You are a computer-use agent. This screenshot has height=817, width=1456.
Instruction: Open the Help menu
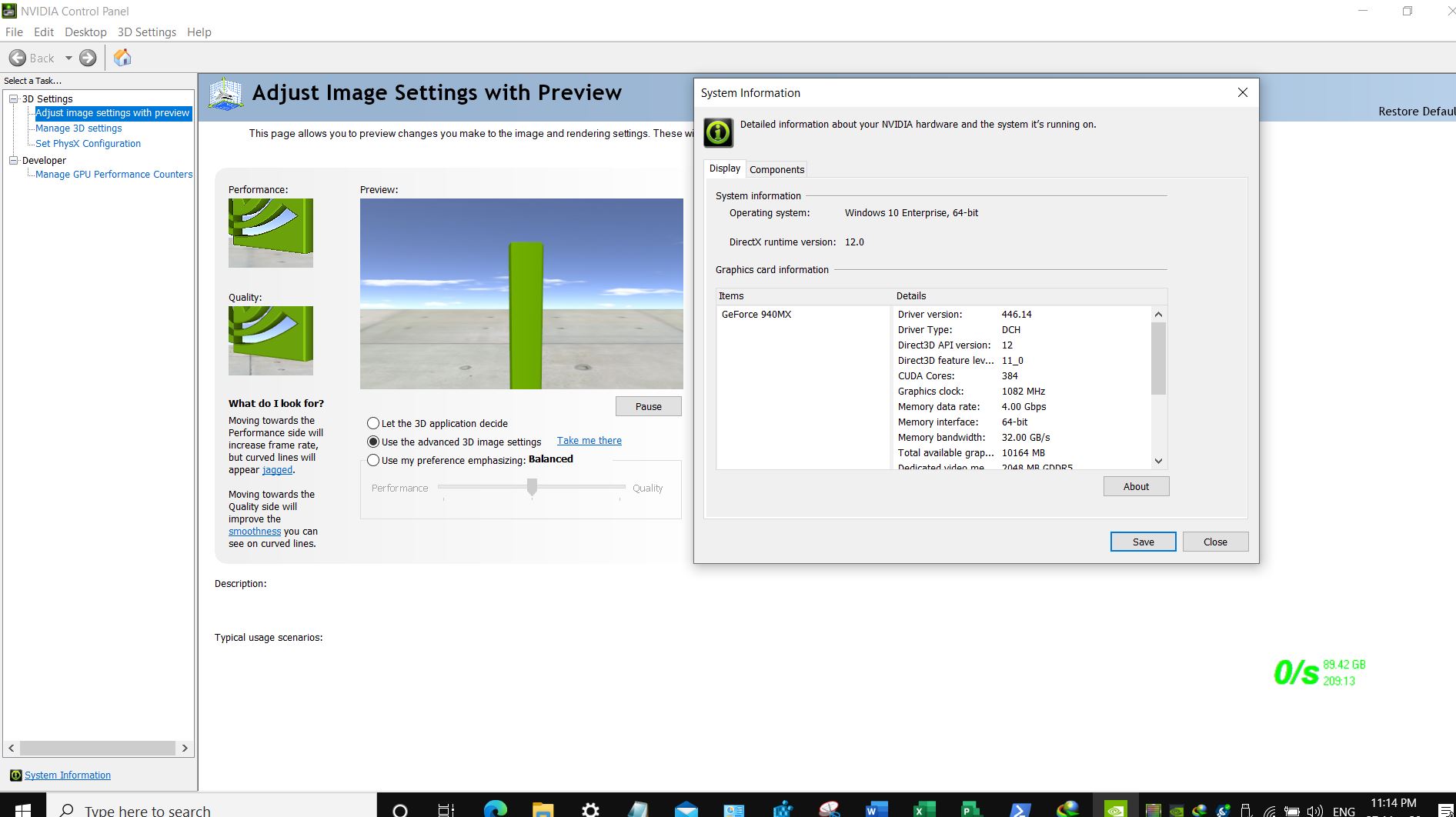199,32
